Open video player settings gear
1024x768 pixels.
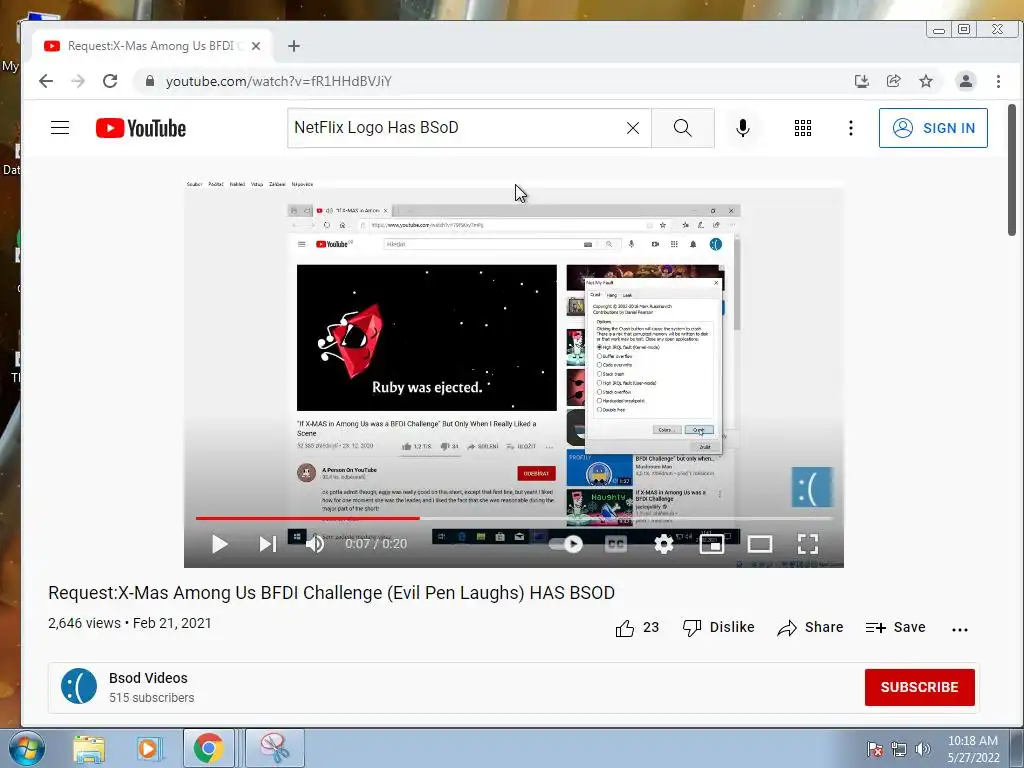664,544
